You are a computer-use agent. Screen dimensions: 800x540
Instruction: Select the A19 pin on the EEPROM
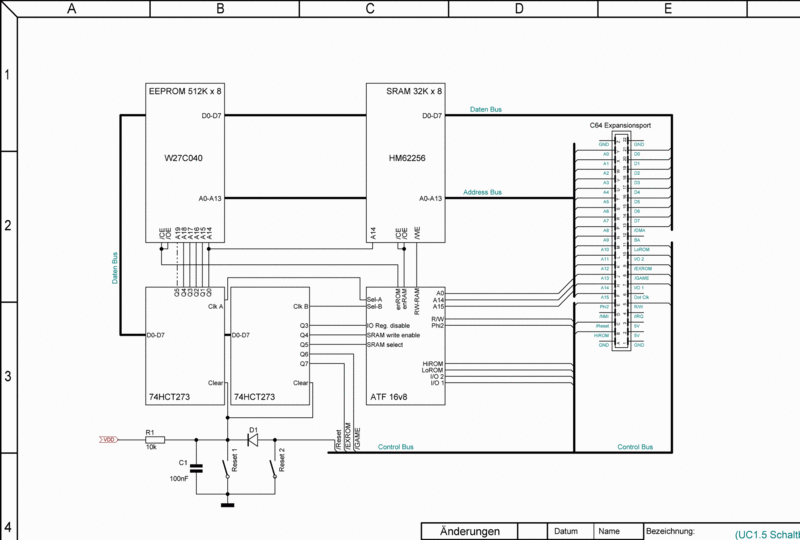point(177,234)
